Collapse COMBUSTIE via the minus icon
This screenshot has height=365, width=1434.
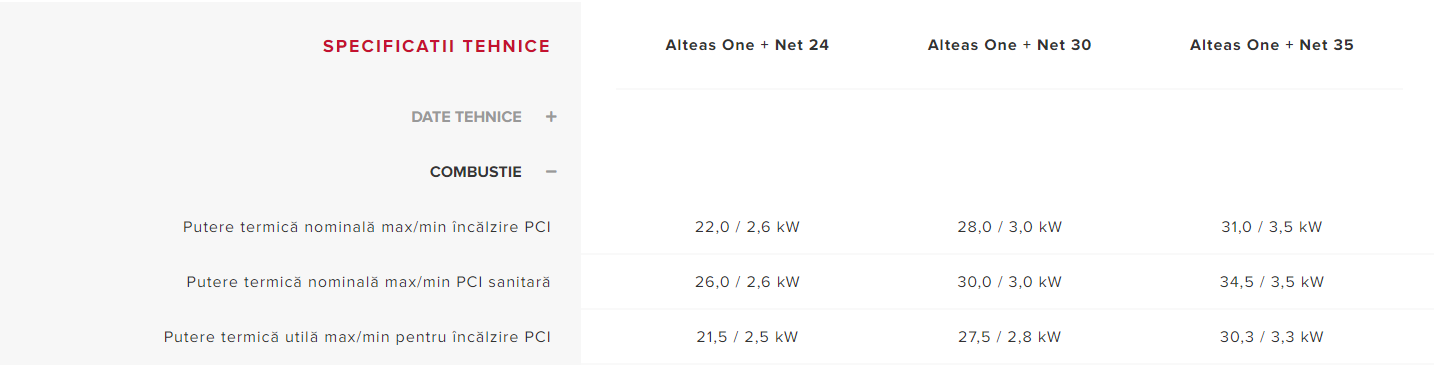[x=551, y=172]
